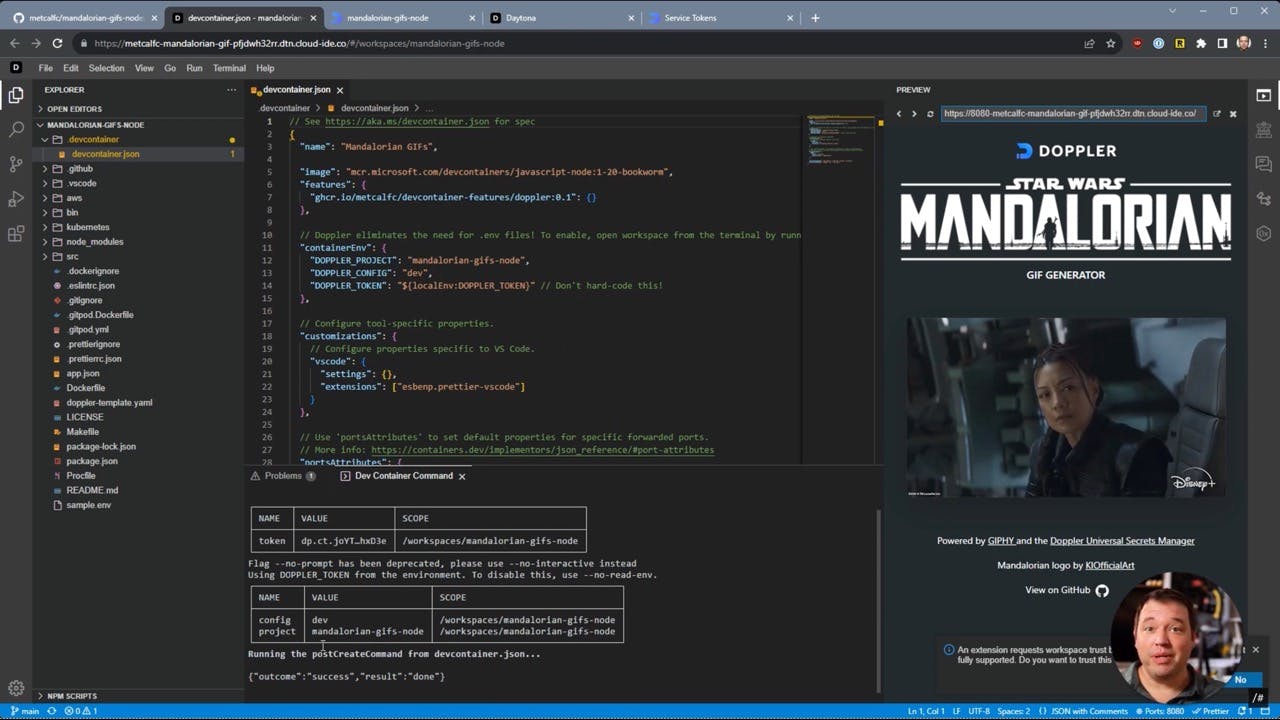Close the devcontainer.json editor tab
Image resolution: width=1280 pixels, height=720 pixels.
pyautogui.click(x=340, y=90)
